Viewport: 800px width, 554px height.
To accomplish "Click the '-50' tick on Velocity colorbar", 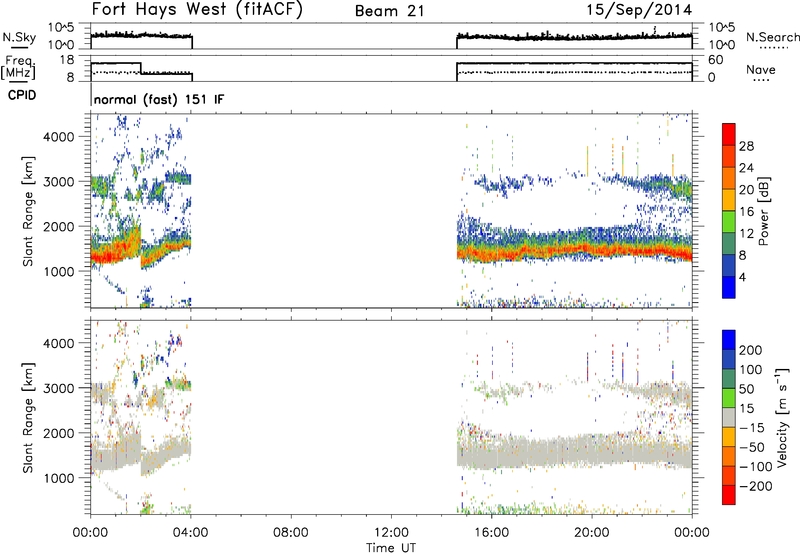I will click(752, 447).
